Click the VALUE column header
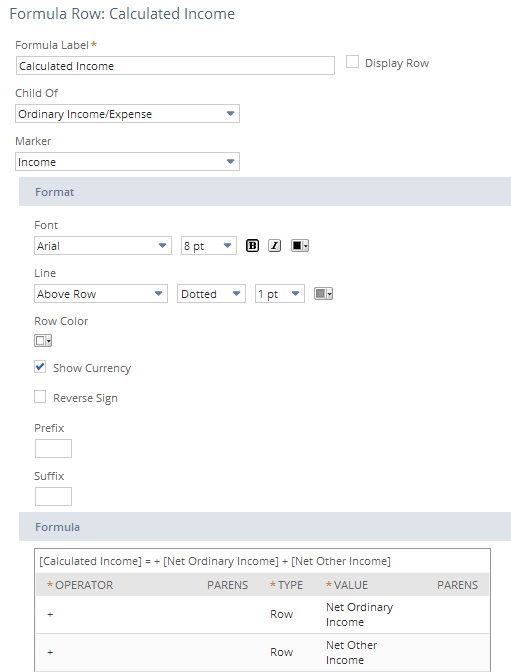Image resolution: width=511 pixels, height=672 pixels. pos(347,585)
